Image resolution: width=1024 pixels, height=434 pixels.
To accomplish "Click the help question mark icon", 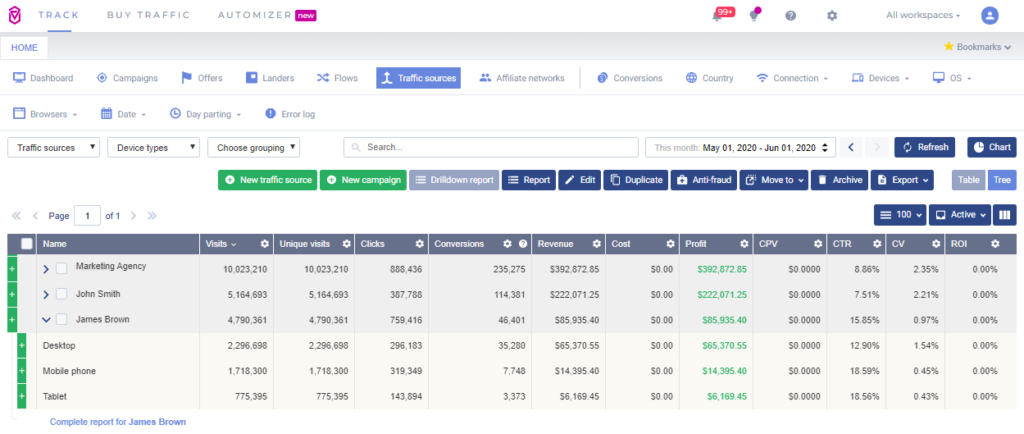I will [x=790, y=16].
